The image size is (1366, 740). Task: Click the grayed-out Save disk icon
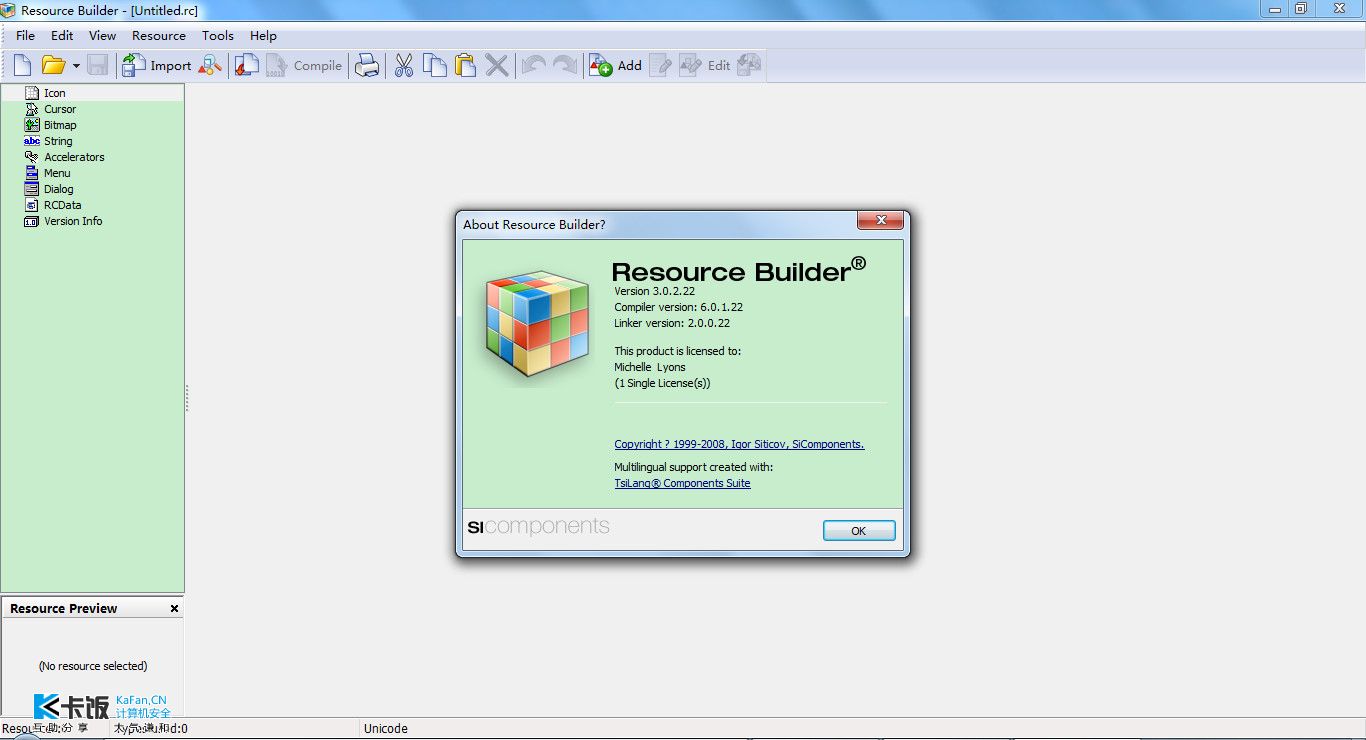pyautogui.click(x=98, y=66)
